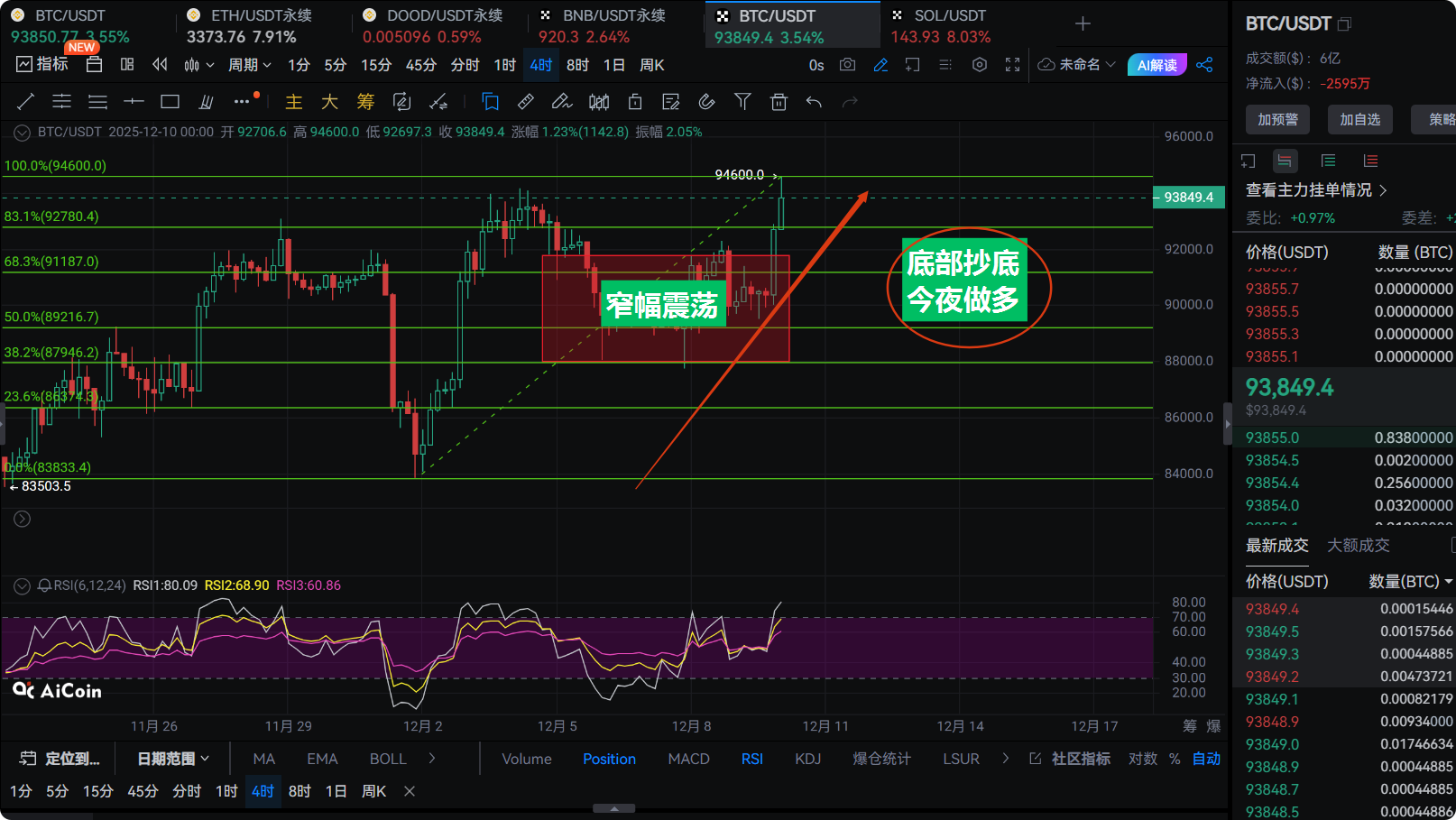Click the 加预警 add alert button
The image size is (1456, 820).
pos(1277,119)
